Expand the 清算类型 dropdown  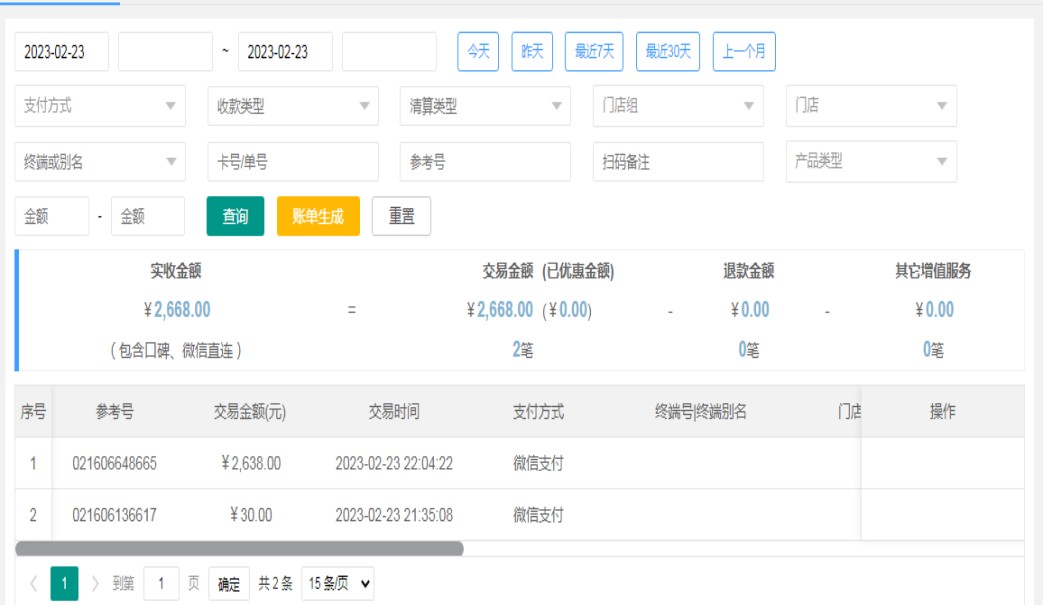[485, 106]
